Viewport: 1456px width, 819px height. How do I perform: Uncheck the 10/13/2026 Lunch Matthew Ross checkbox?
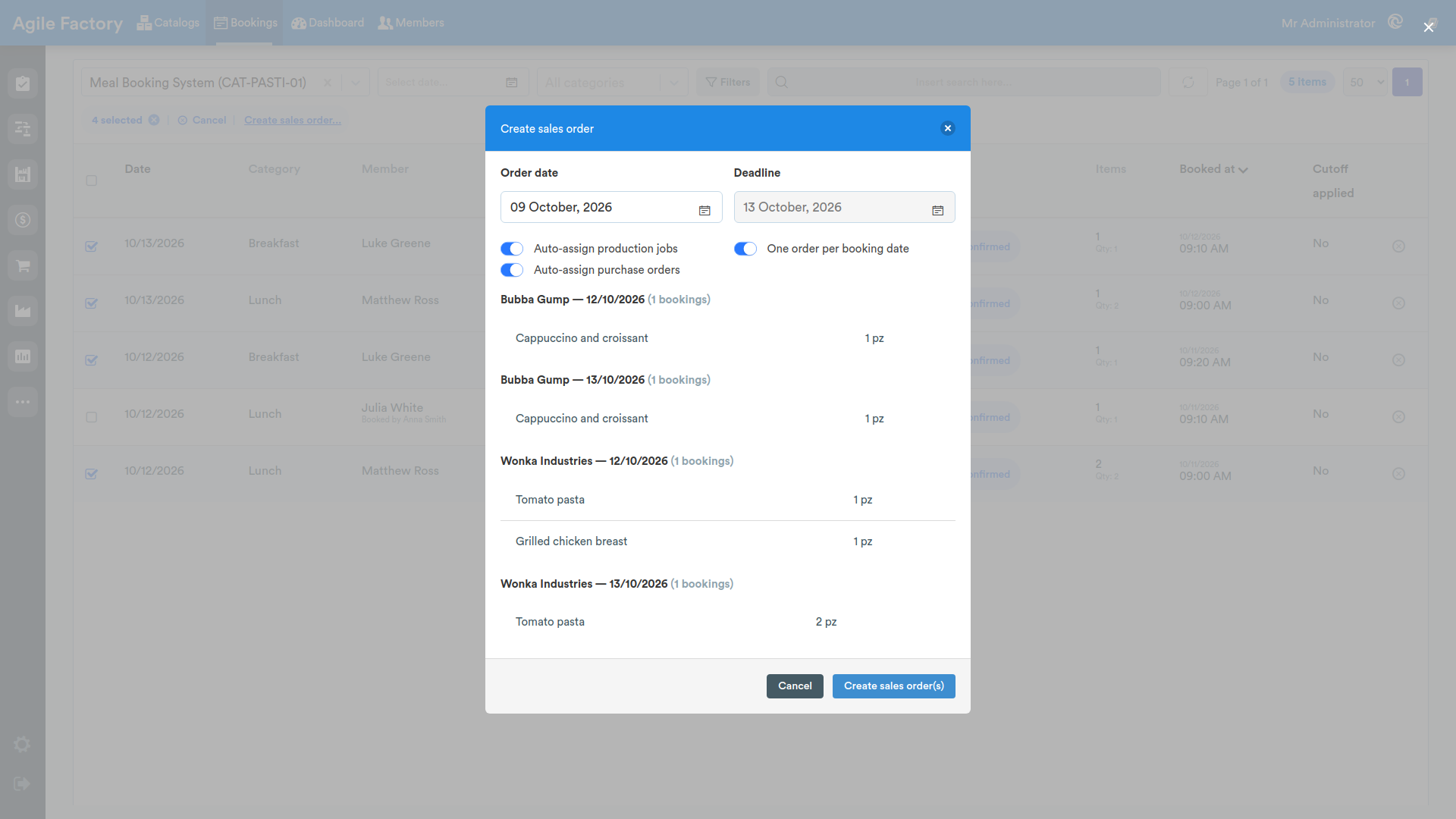tap(91, 303)
